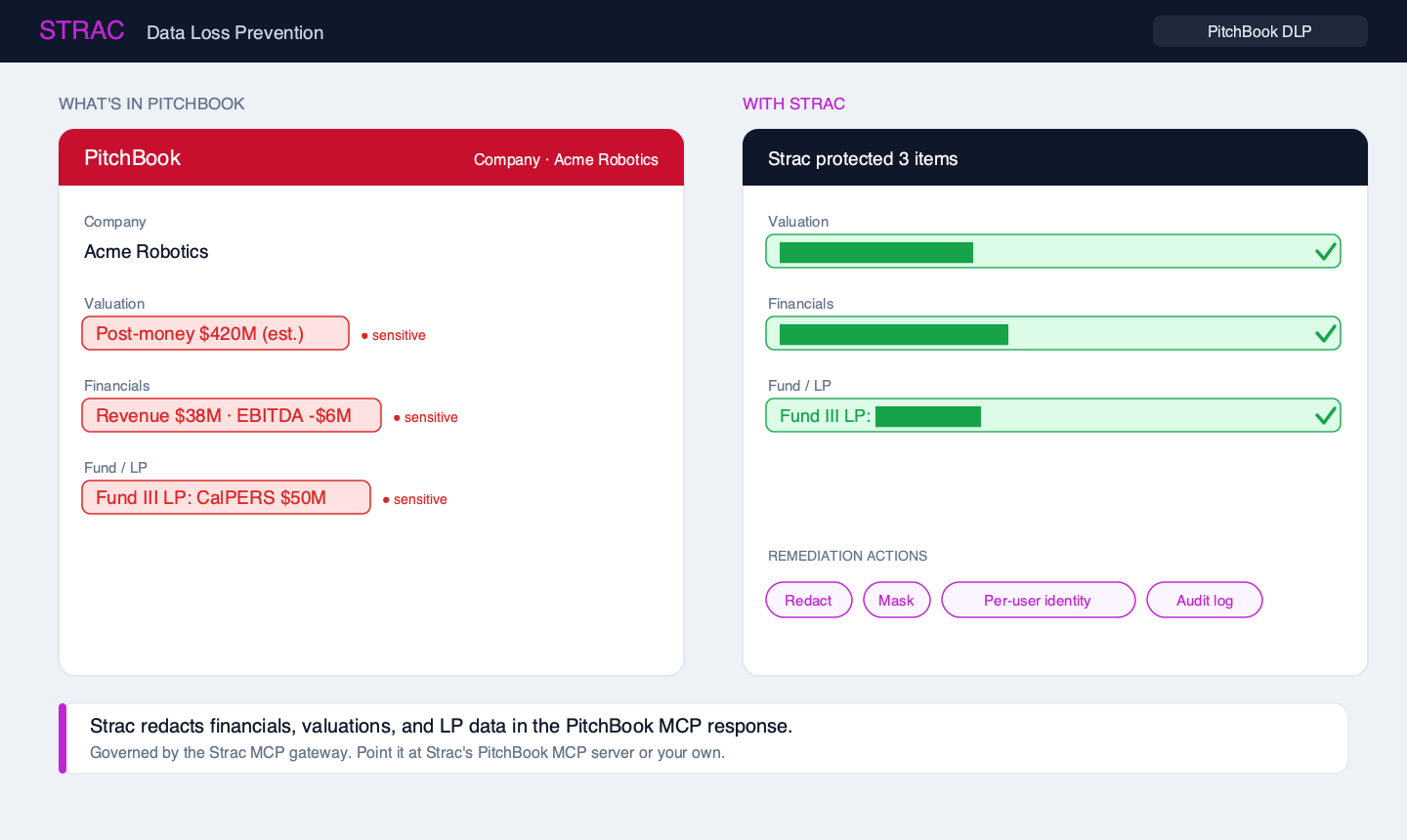This screenshot has width=1407, height=840.
Task: Click the redacted Financials field under With Strac
Action: 1053,333
